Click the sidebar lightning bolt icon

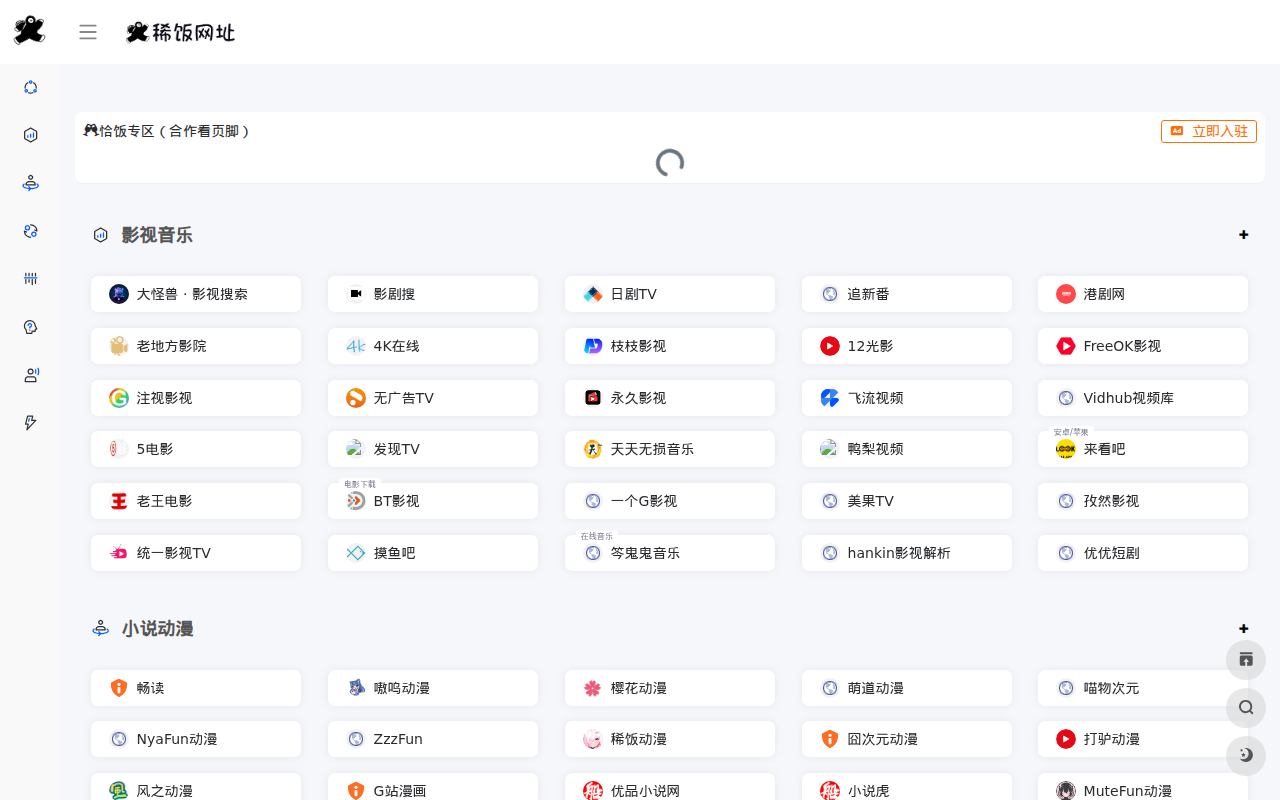pyautogui.click(x=30, y=423)
